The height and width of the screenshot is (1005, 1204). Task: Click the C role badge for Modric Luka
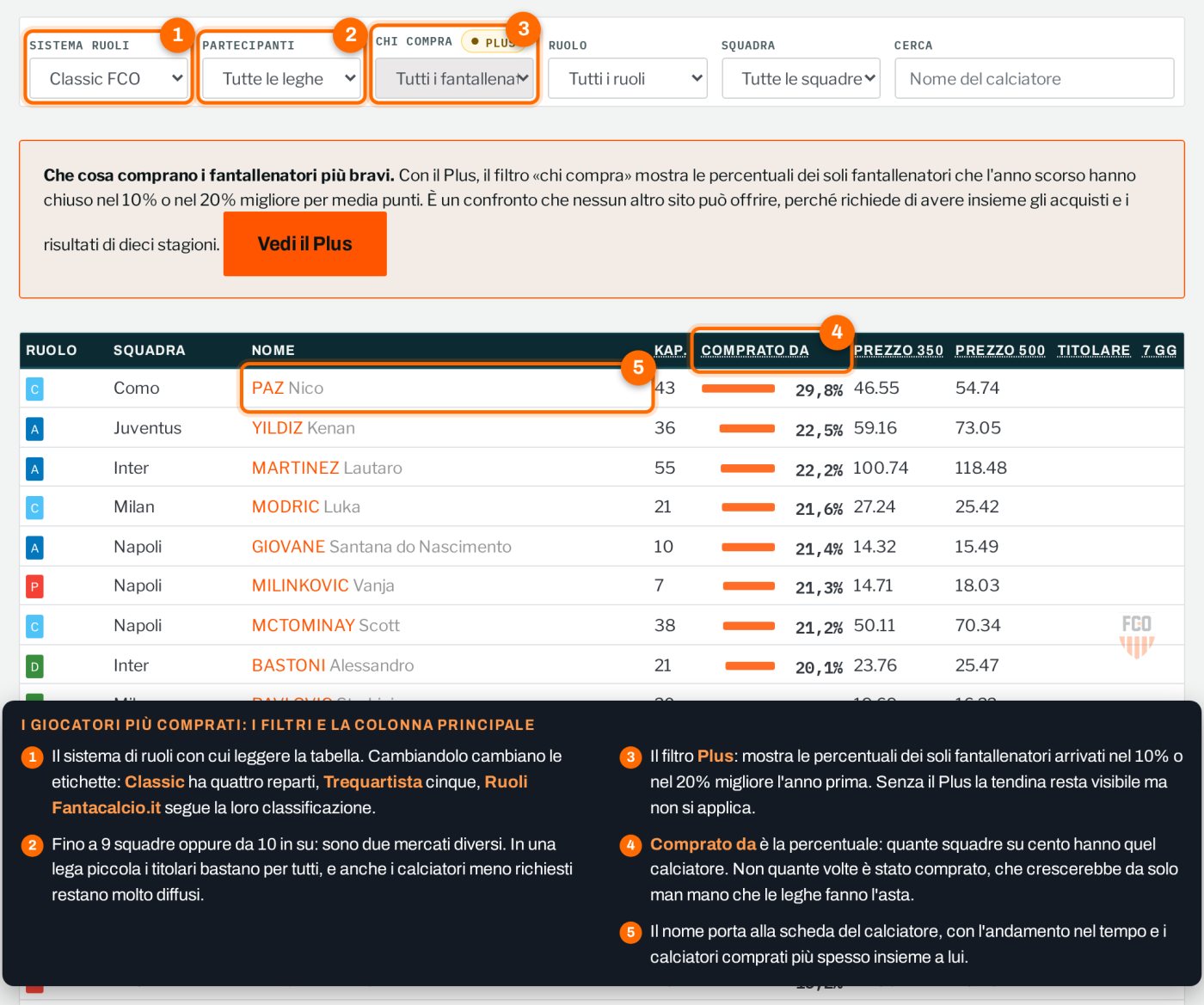[34, 508]
